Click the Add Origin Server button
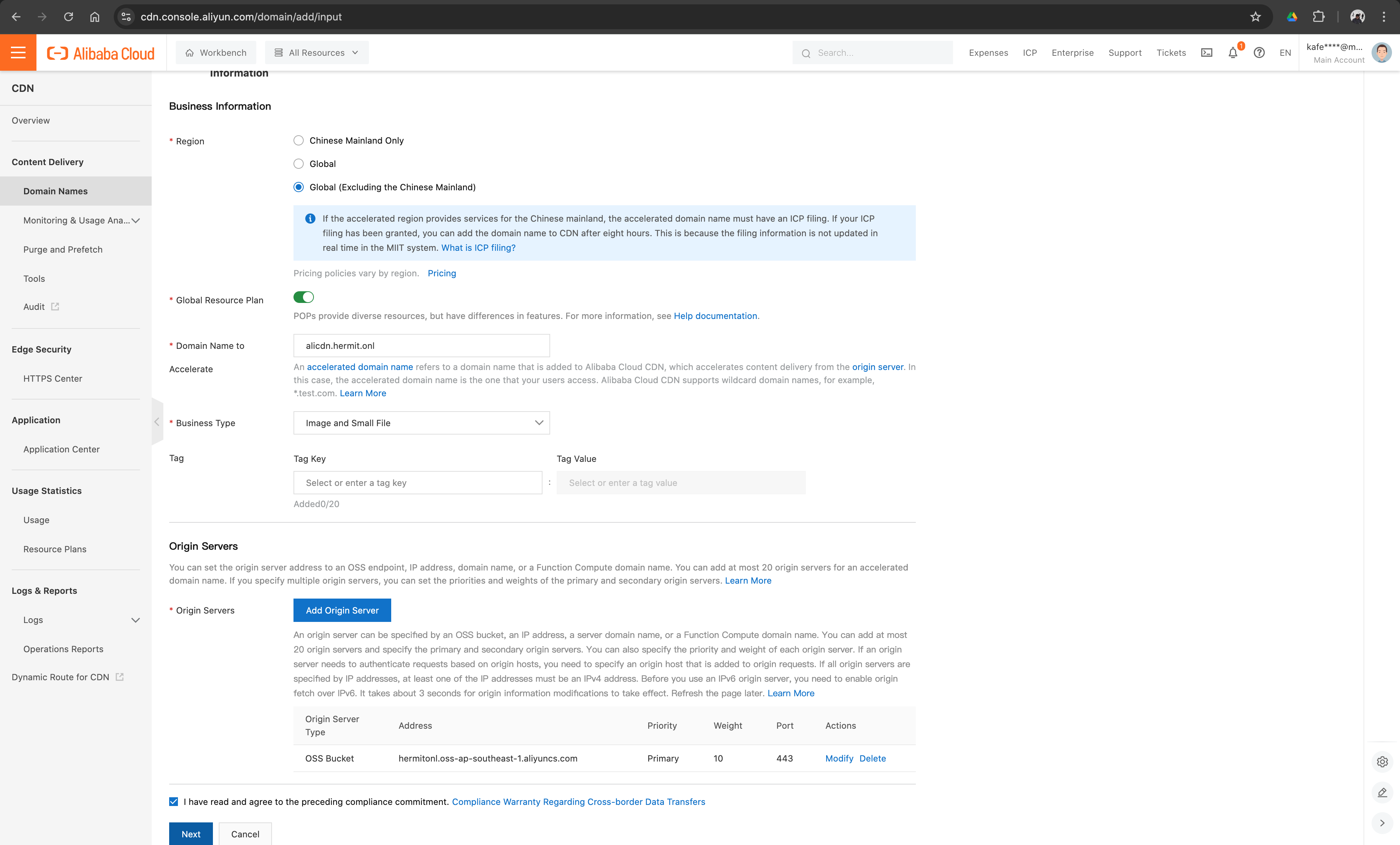 (x=342, y=610)
